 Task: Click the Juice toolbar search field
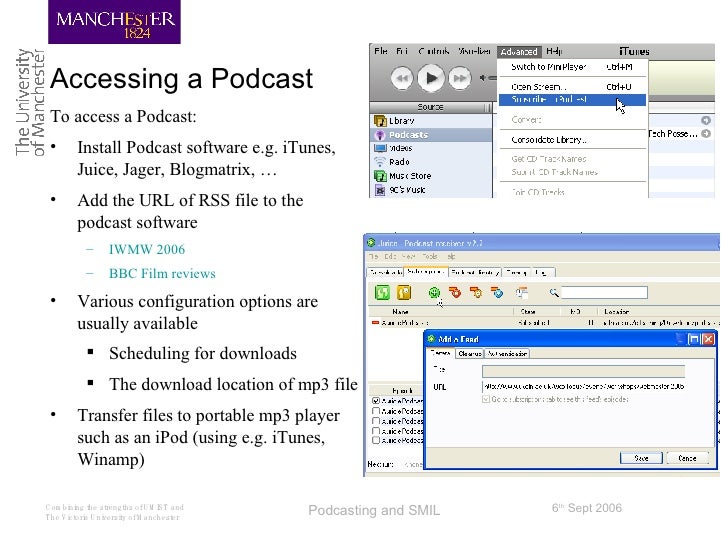(x=604, y=292)
